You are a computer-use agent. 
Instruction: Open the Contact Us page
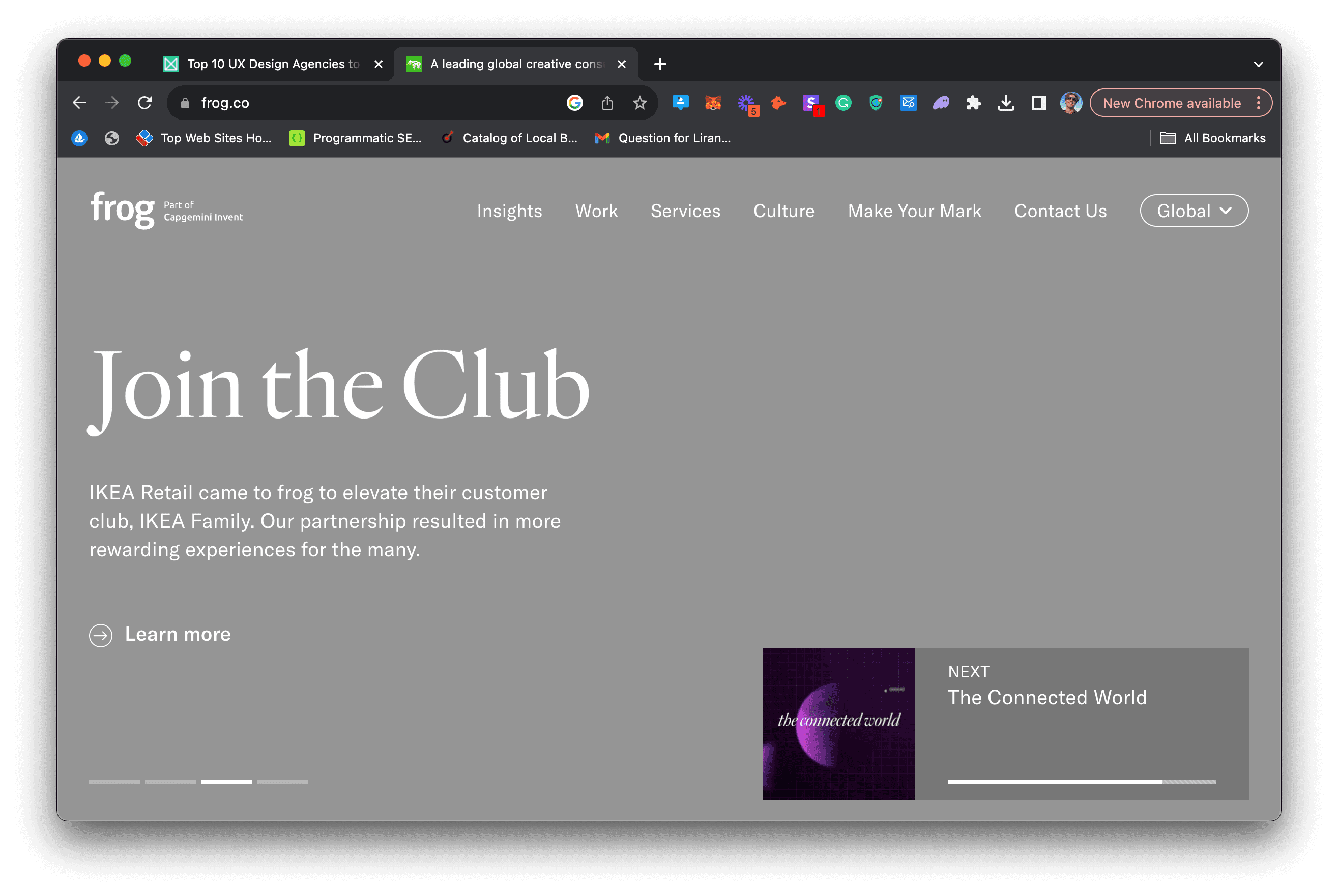pos(1060,211)
